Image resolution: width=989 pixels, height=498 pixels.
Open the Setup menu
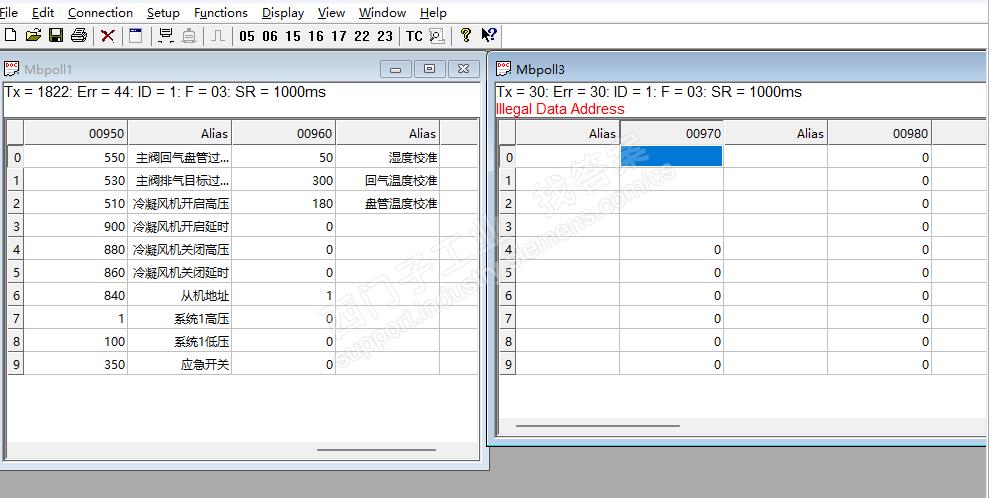[x=163, y=13]
